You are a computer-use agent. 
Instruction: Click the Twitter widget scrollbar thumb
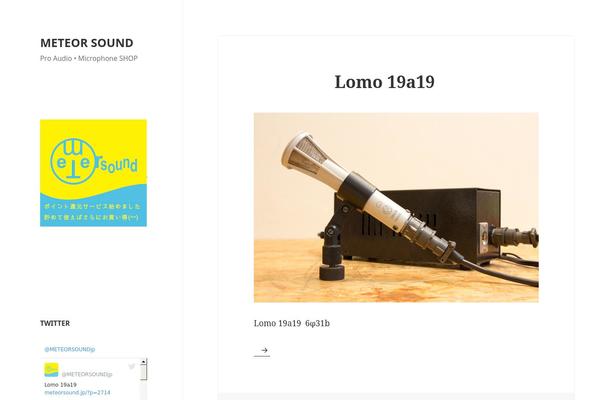coord(143,372)
